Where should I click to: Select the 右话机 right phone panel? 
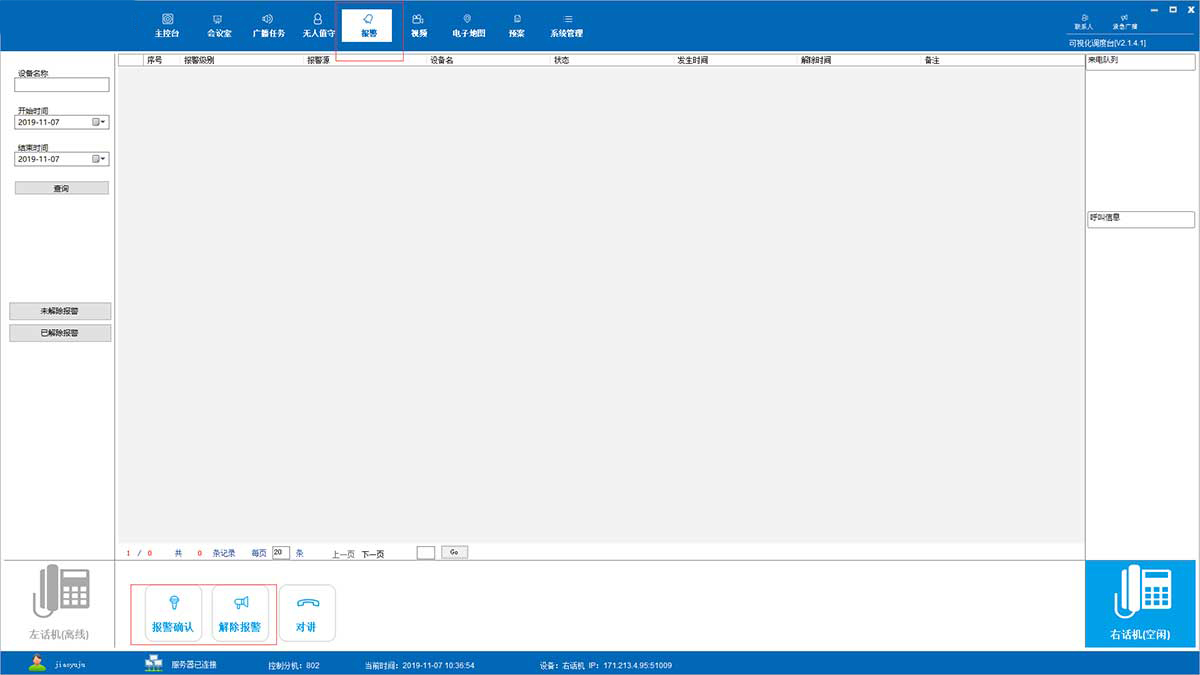point(1141,603)
